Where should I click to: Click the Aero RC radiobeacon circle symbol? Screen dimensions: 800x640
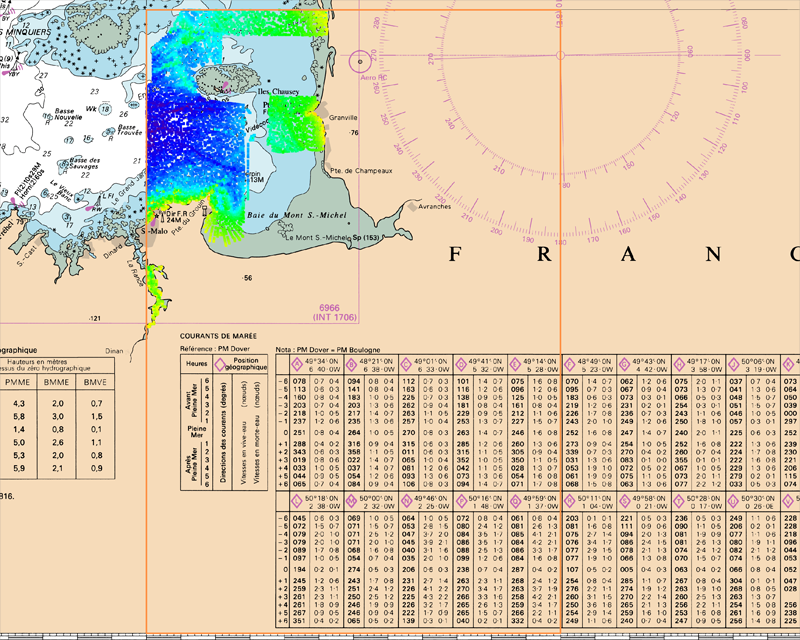(x=362, y=62)
